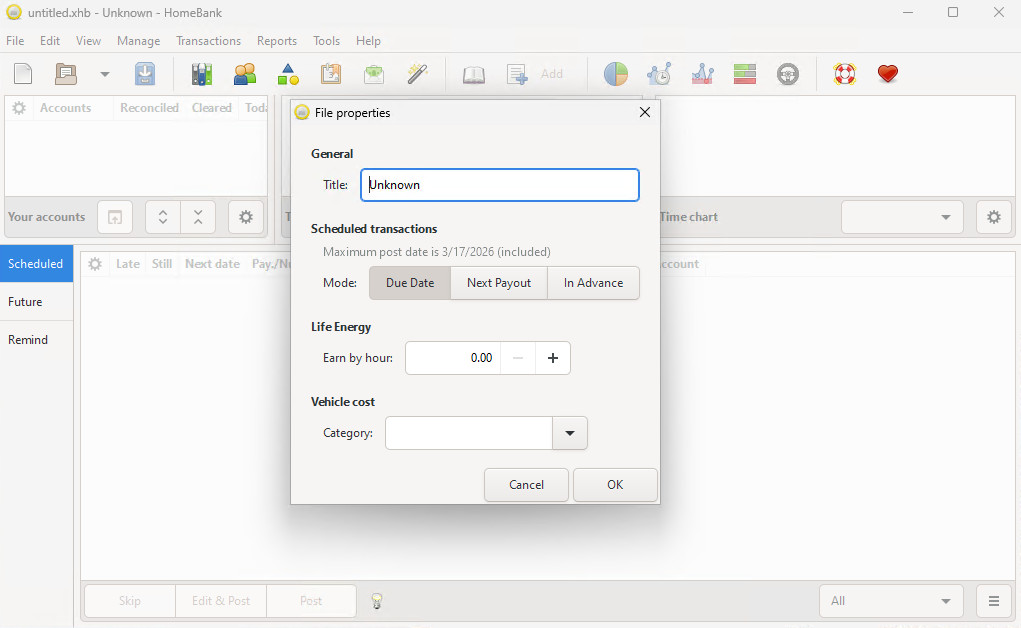Open the Manage menu
This screenshot has width=1021, height=628.
click(139, 40)
